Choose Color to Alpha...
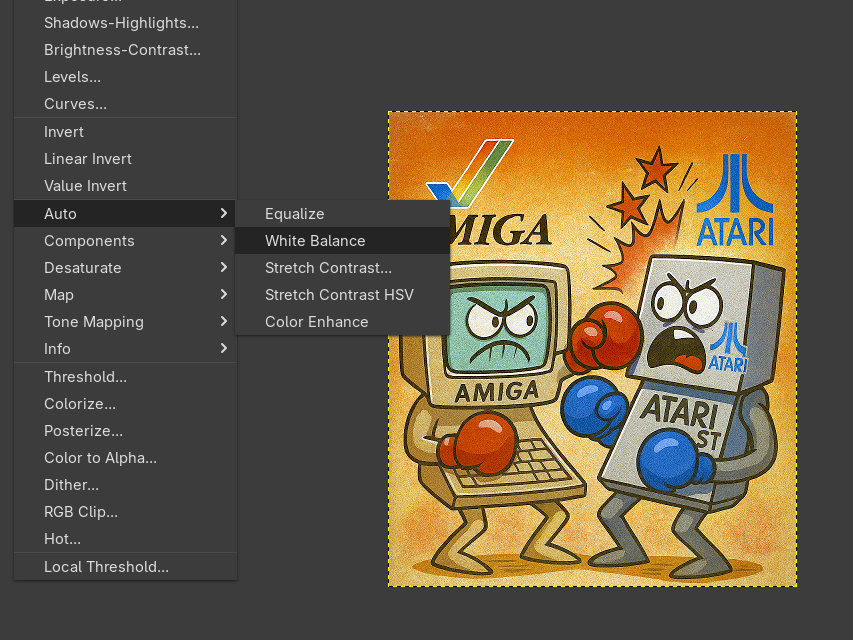This screenshot has height=640, width=853. (x=100, y=458)
